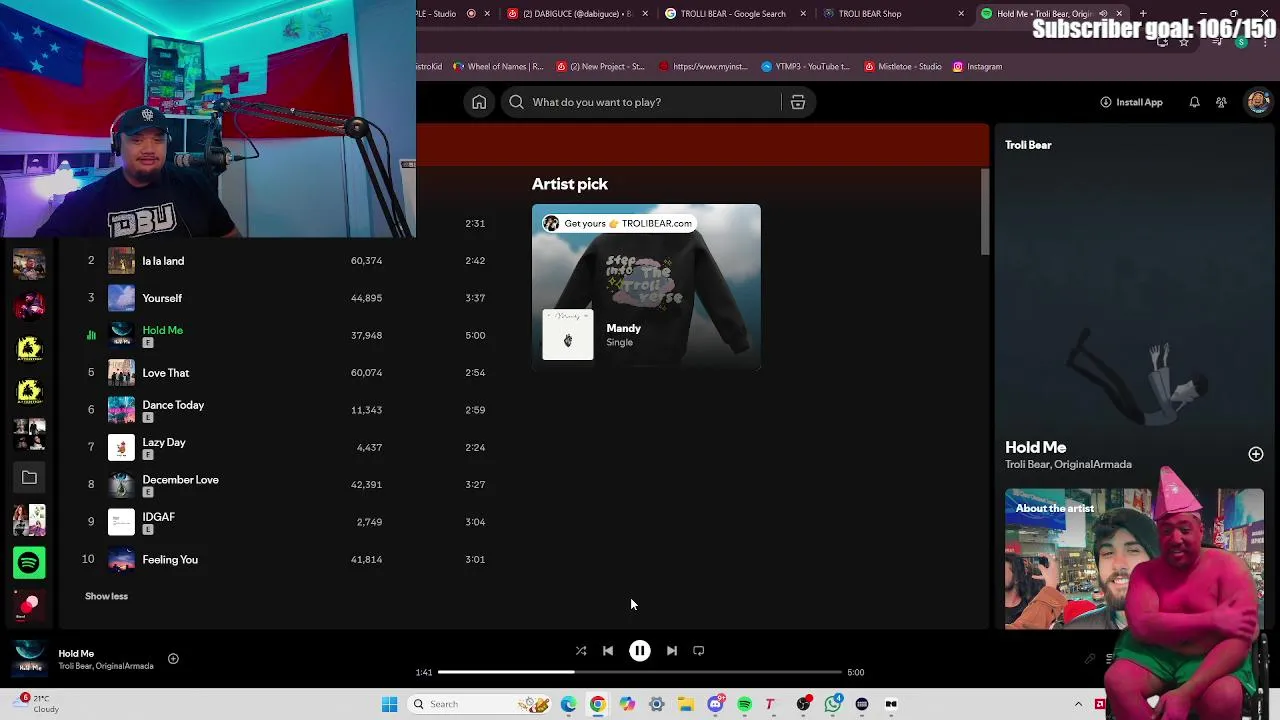The image size is (1280, 720).
Task: Open the myinst bookmark link
Action: (703, 67)
